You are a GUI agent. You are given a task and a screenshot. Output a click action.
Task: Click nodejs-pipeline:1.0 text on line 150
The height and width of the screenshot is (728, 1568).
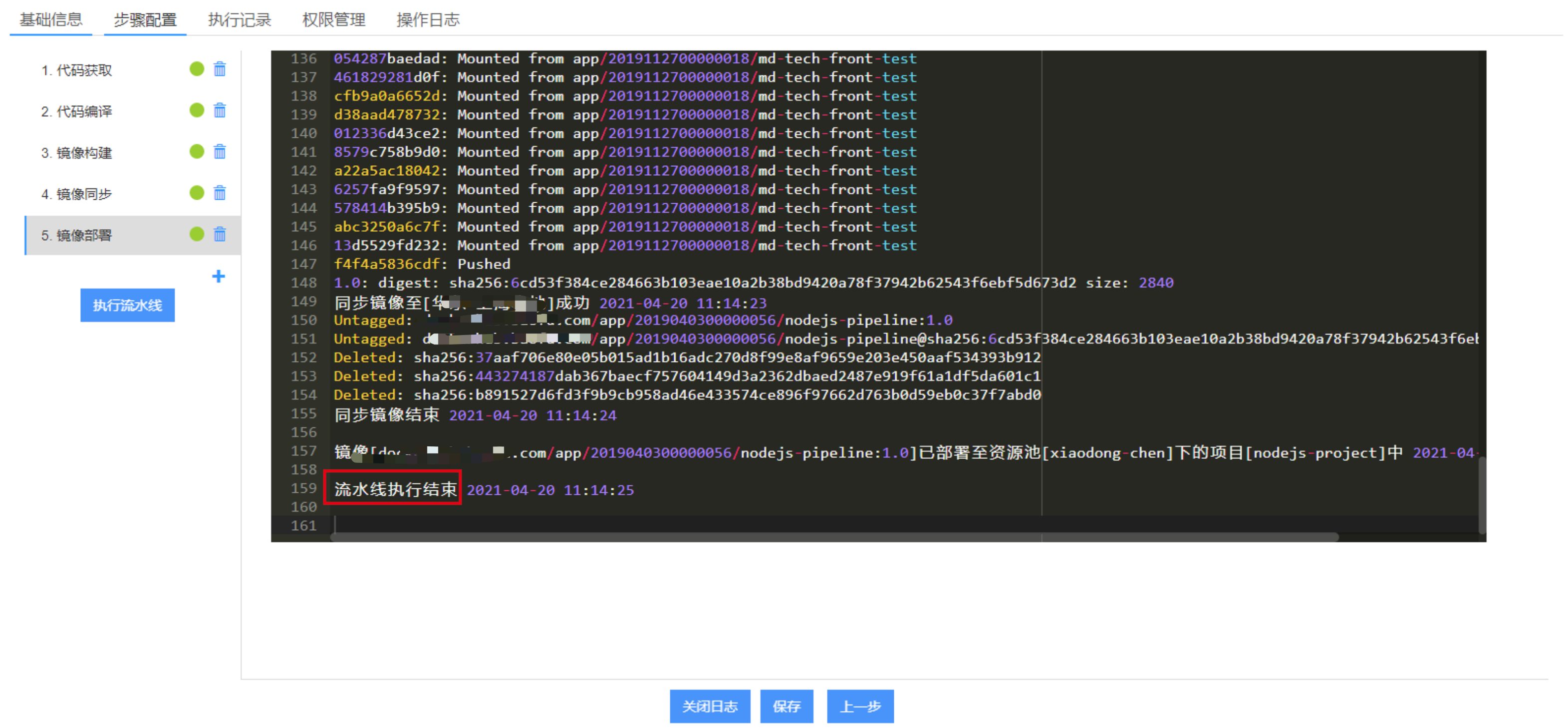point(869,321)
